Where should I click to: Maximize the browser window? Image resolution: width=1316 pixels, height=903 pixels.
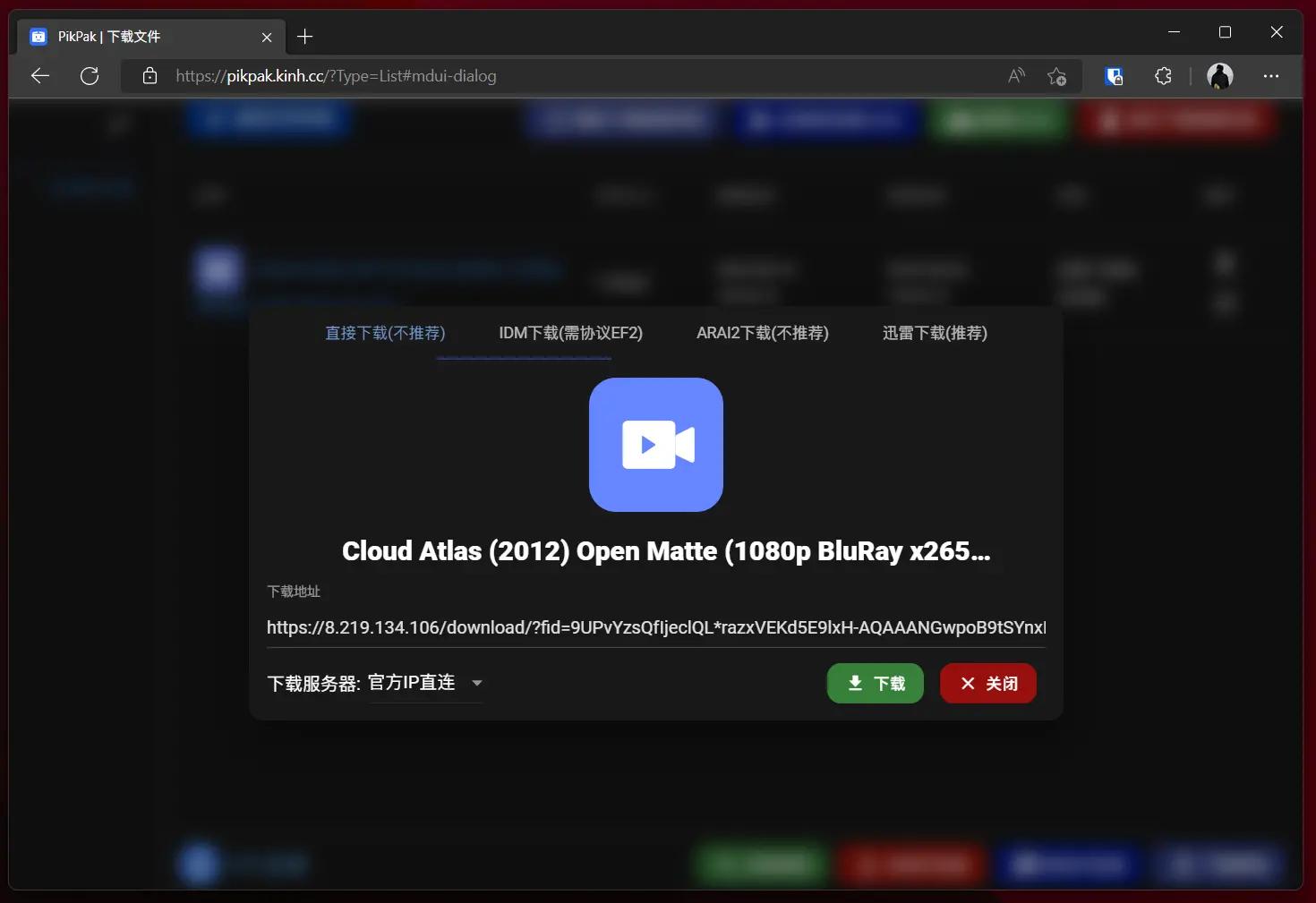[x=1226, y=32]
